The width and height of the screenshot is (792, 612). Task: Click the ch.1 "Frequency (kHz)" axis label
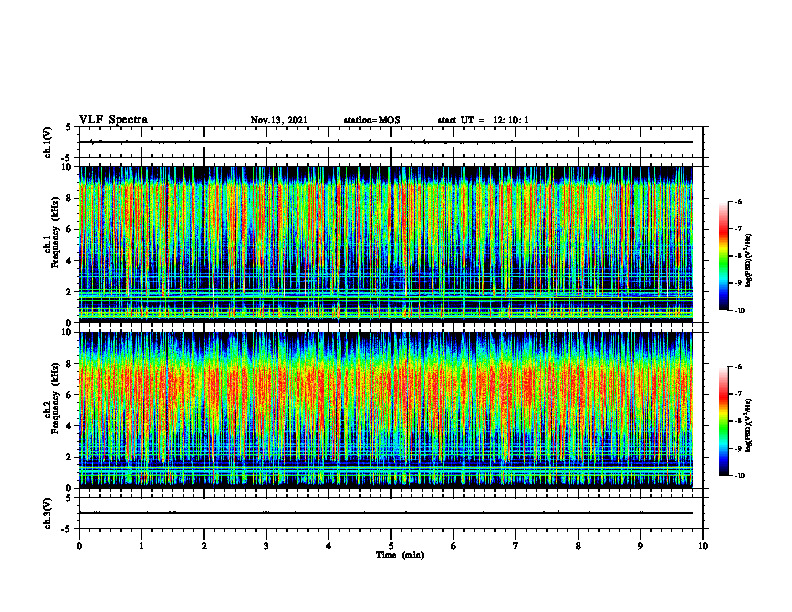click(55, 232)
